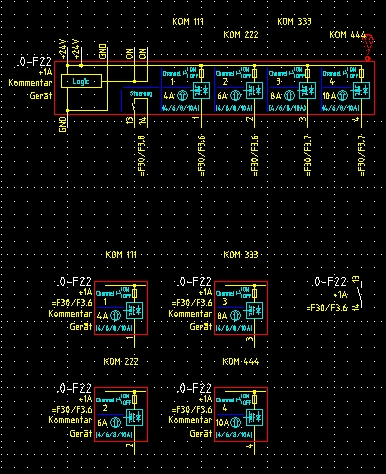This screenshot has height=474, width=386.
Task: Click the .0-F22 device tag of the main device
Action: pyautogui.click(x=35, y=62)
